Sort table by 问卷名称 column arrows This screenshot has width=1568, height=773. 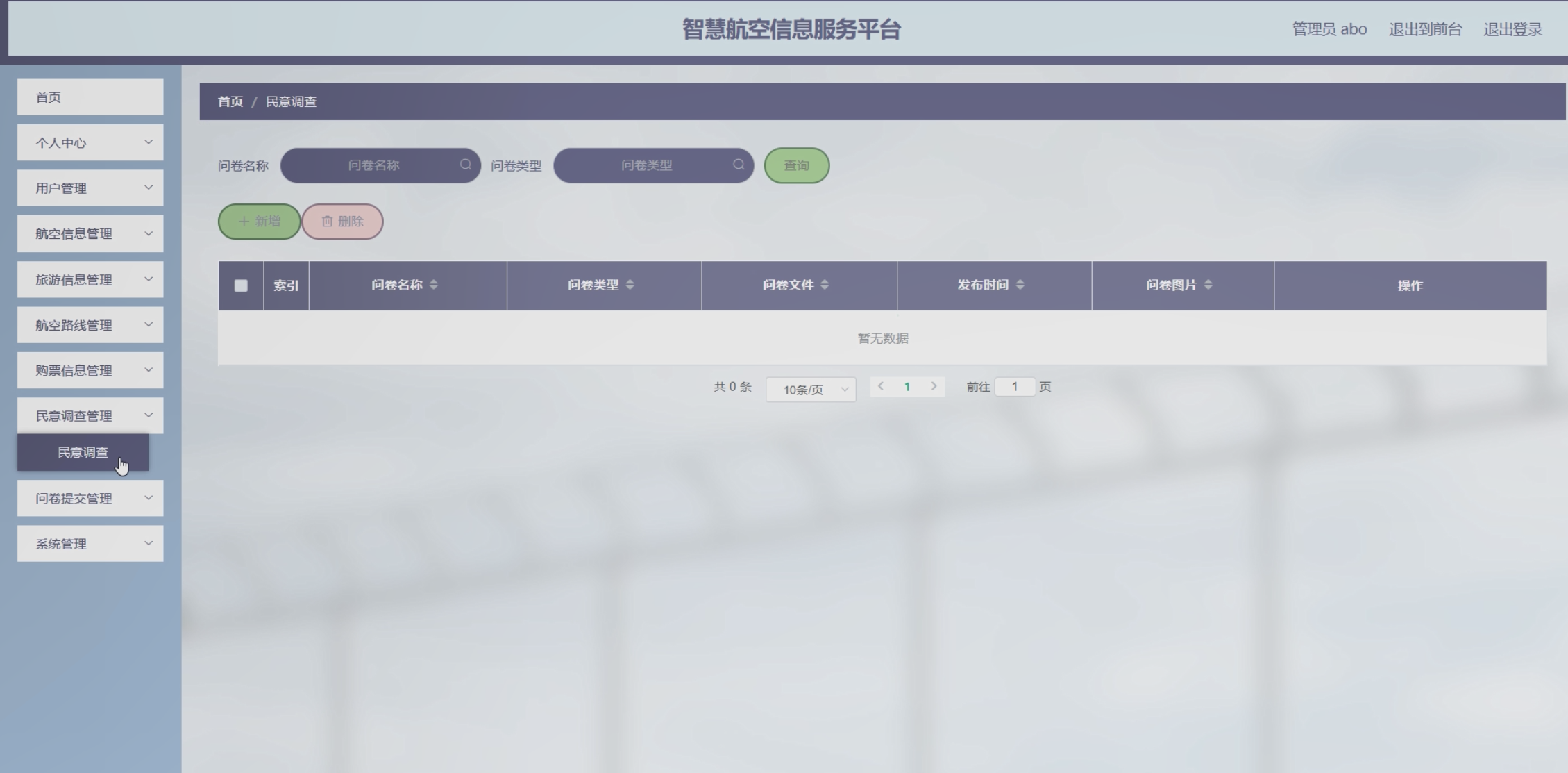[x=433, y=285]
